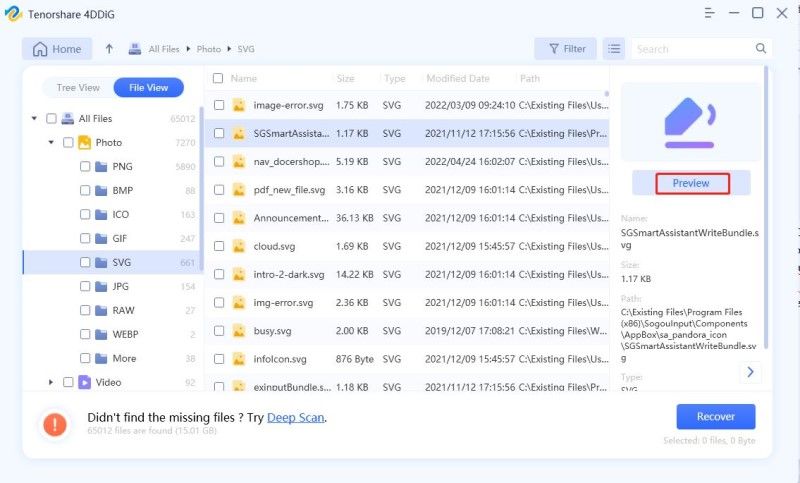Viewport: 800px width, 483px height.
Task: Tick the SVG folder checkbox
Action: pyautogui.click(x=85, y=262)
